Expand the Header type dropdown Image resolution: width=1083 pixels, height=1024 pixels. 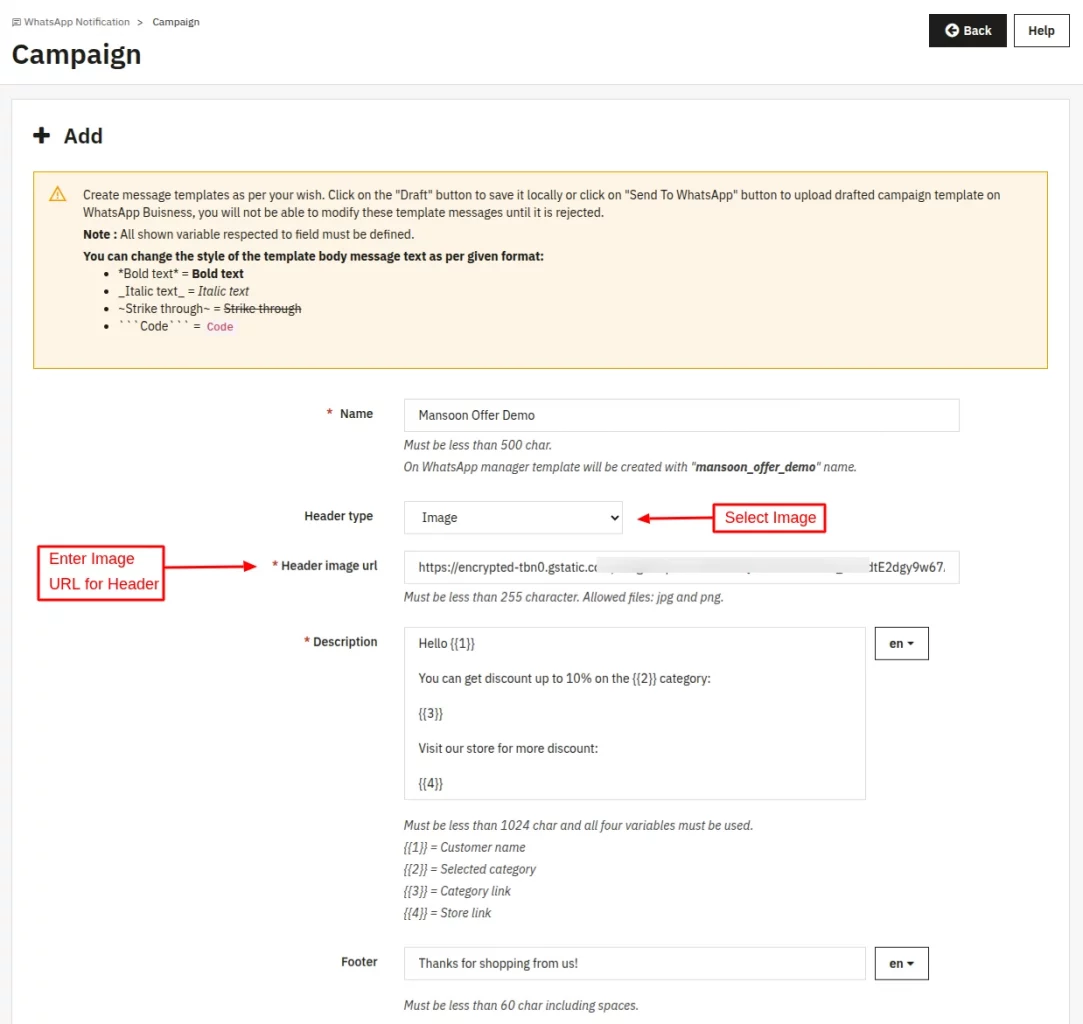(513, 517)
